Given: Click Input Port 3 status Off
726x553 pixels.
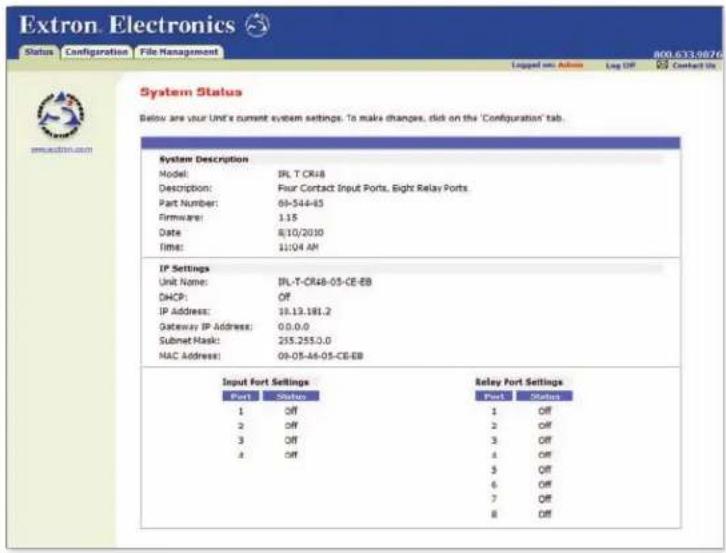Looking at the screenshot, I should click(291, 440).
